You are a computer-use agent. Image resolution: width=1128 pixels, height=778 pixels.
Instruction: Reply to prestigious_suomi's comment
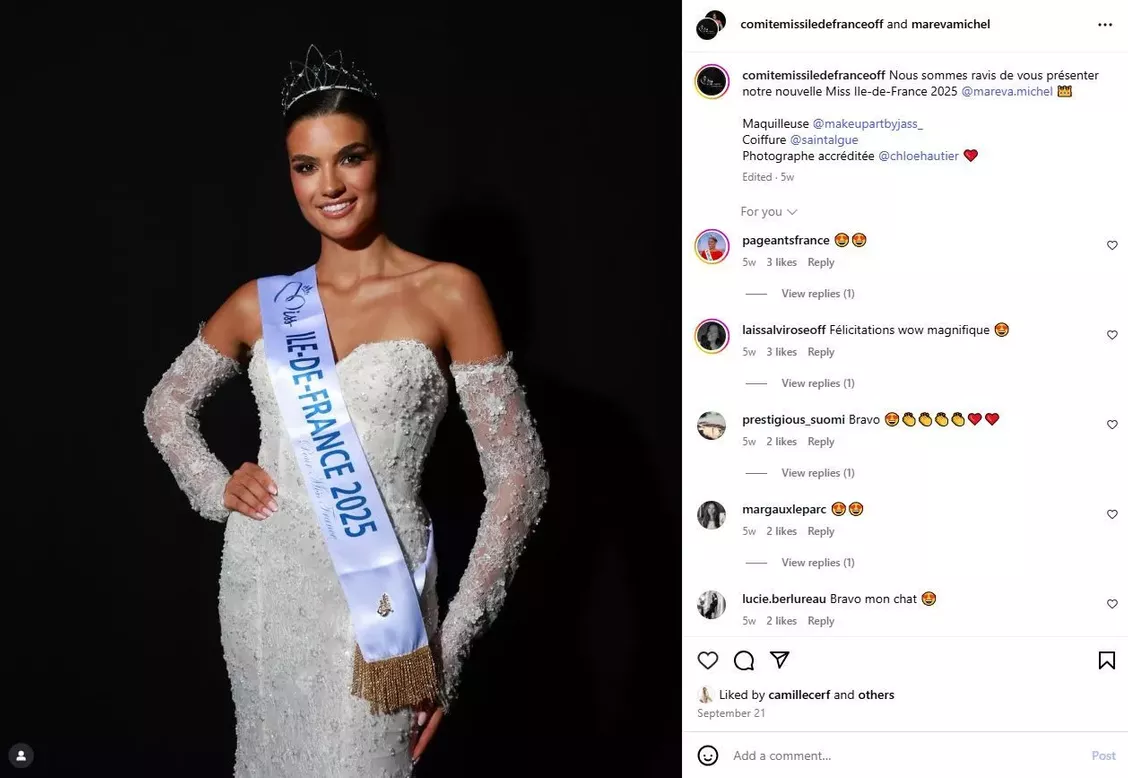click(821, 441)
